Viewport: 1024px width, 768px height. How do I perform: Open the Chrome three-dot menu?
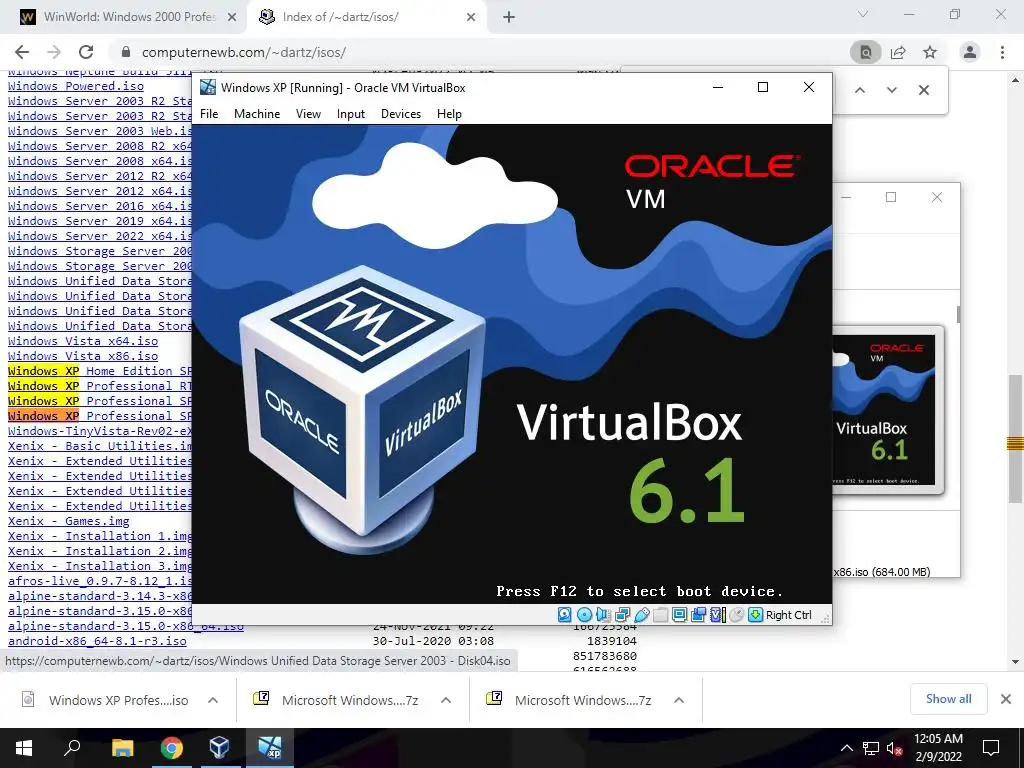1002,52
